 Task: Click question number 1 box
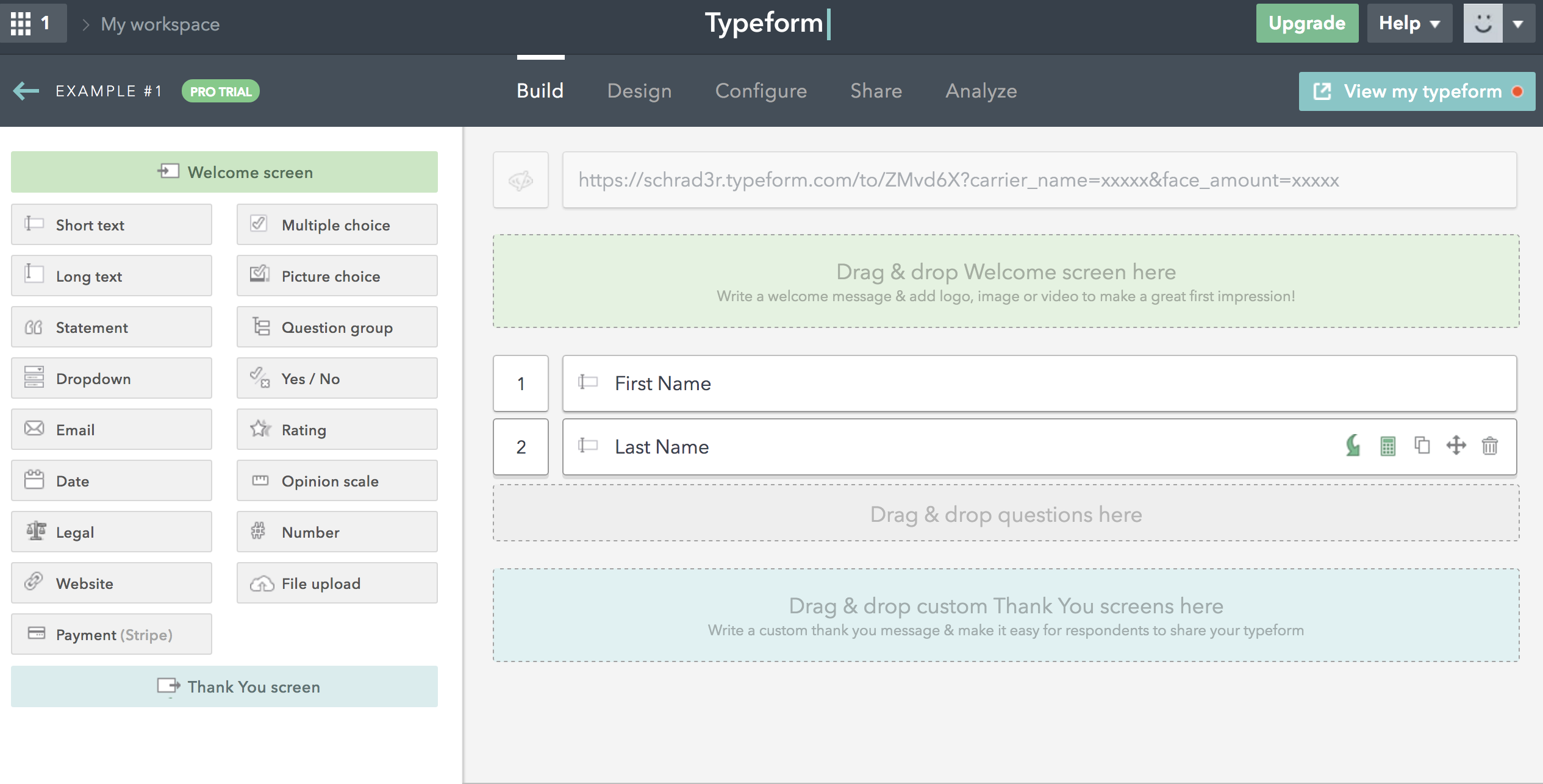[521, 383]
